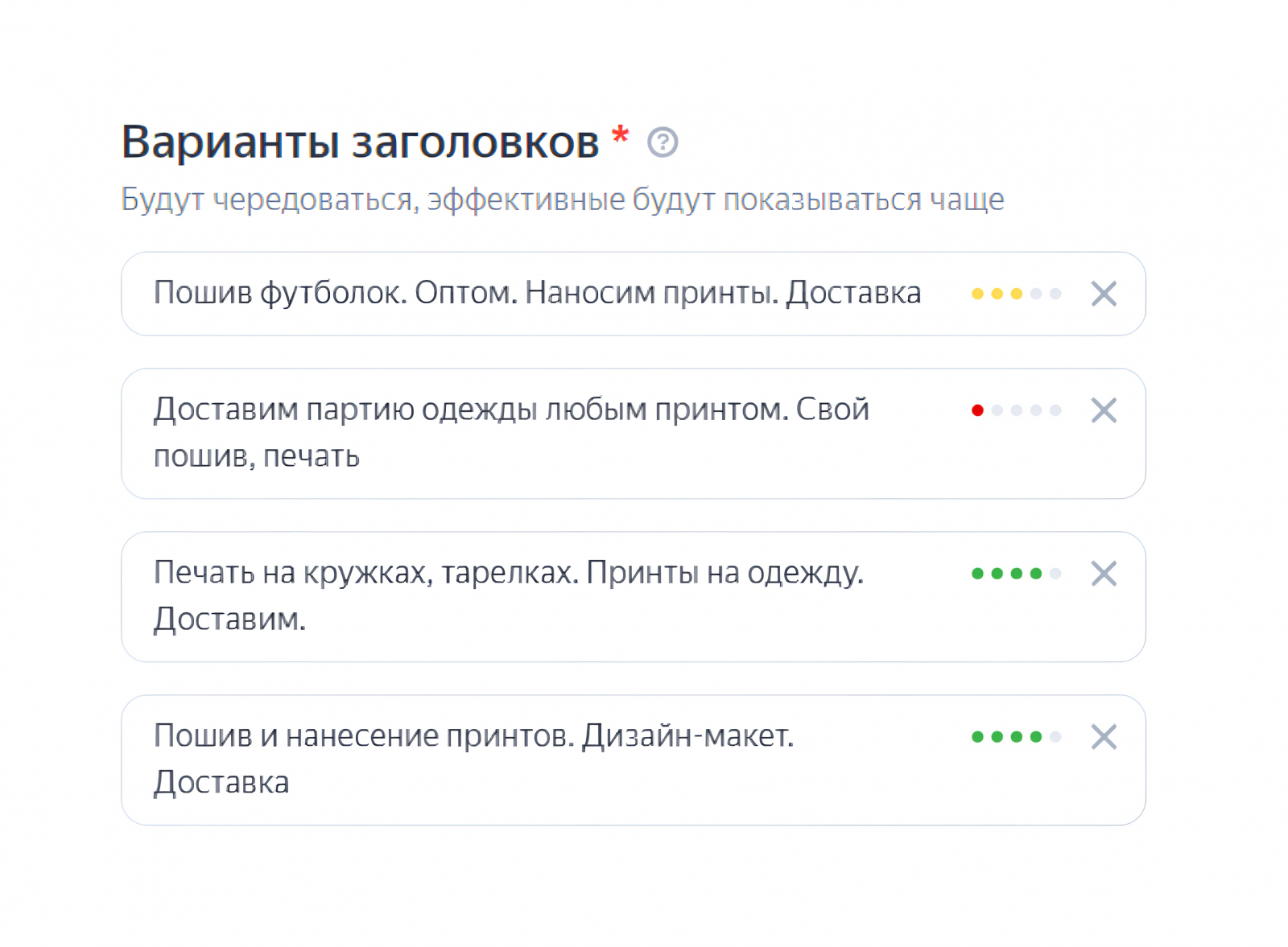Click 'пошив, печать' text in second headline
This screenshot has height=947, width=1288.
coord(257,457)
